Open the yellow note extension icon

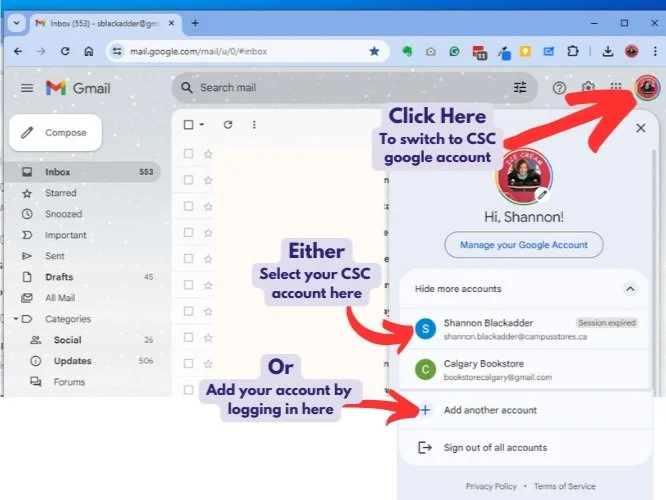click(x=525, y=51)
